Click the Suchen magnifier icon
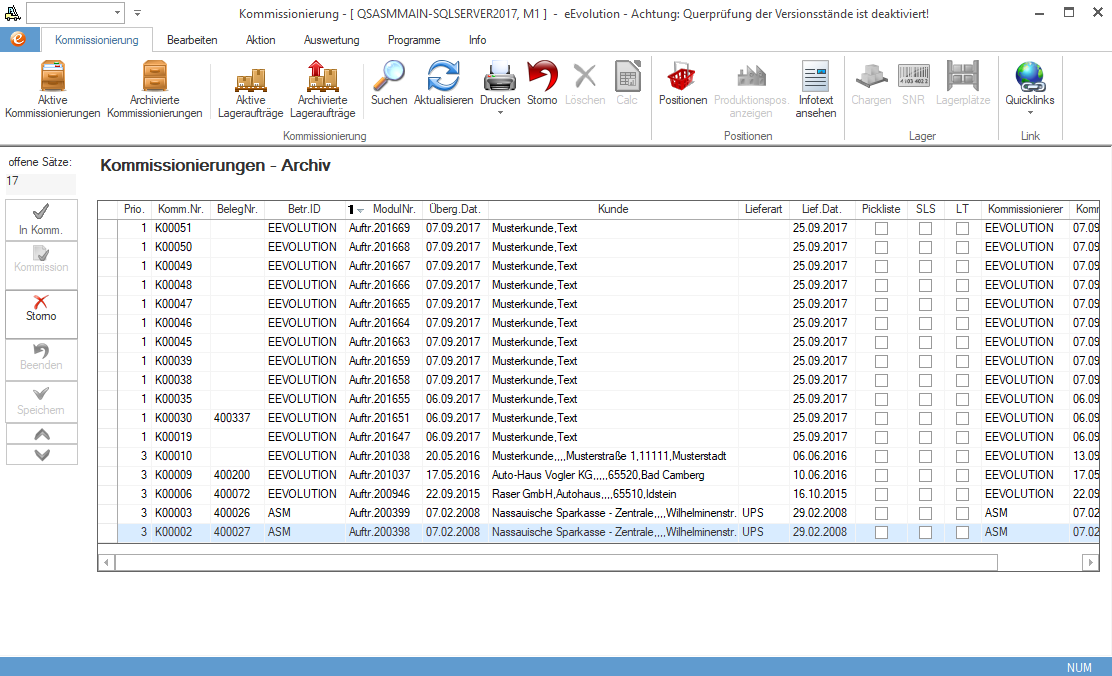The height and width of the screenshot is (676, 1112). (x=389, y=76)
